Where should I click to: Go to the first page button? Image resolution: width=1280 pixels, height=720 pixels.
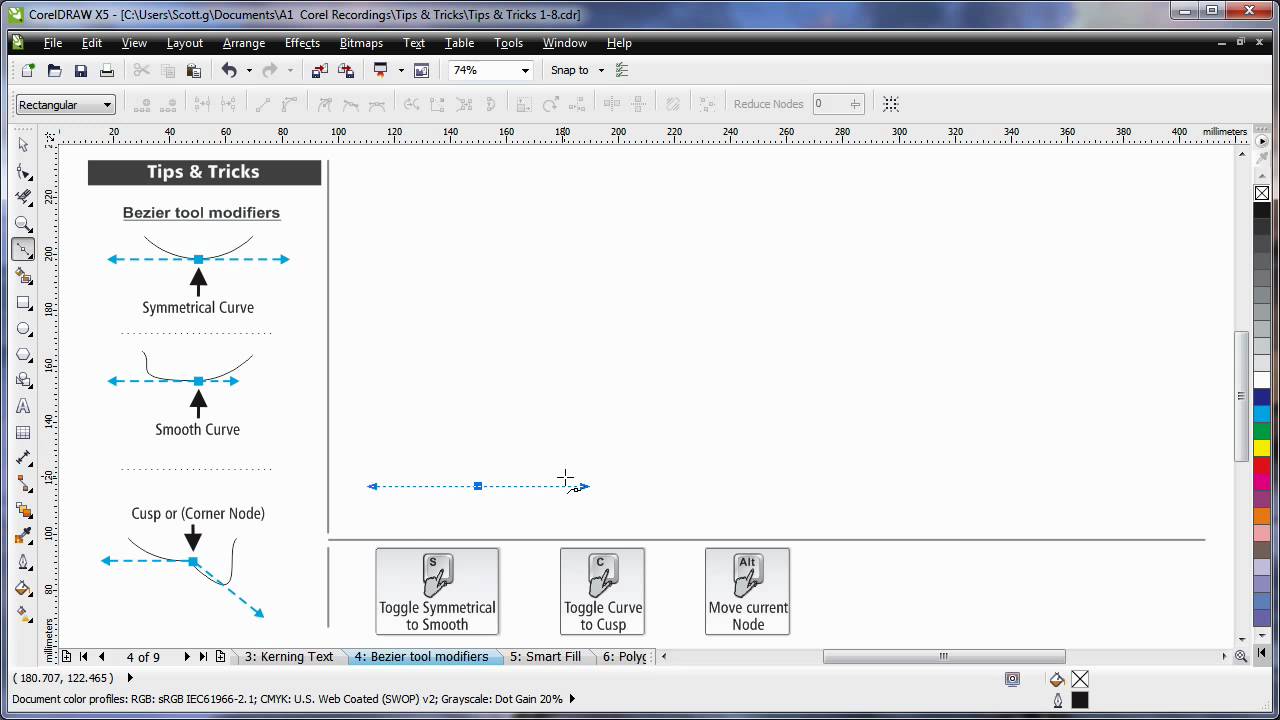[x=83, y=657]
